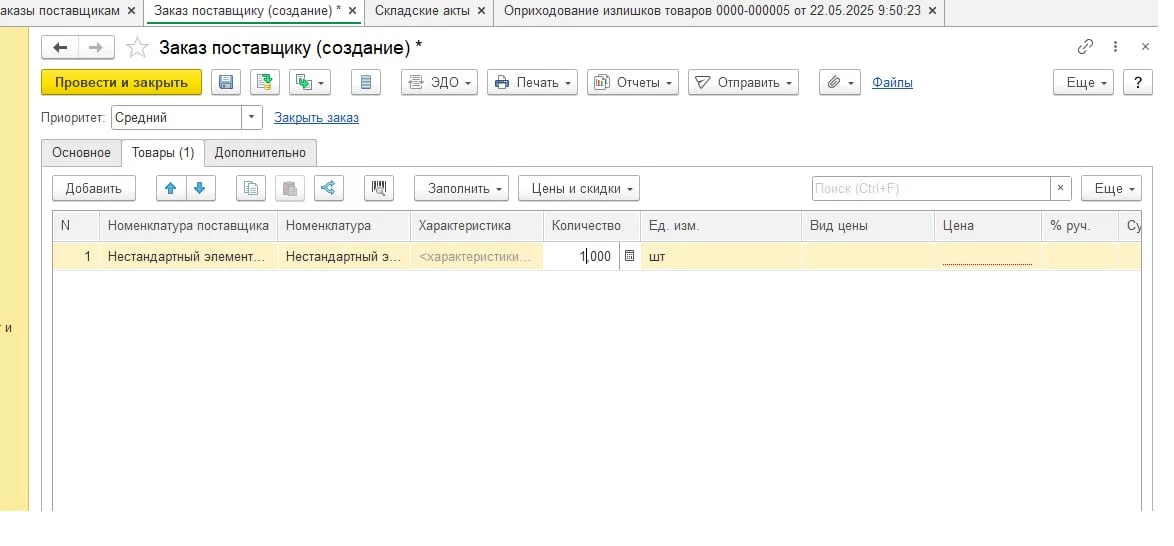This screenshot has height=546, width=1174.
Task: Open the Цены и скидки dropdown
Action: [x=579, y=189]
